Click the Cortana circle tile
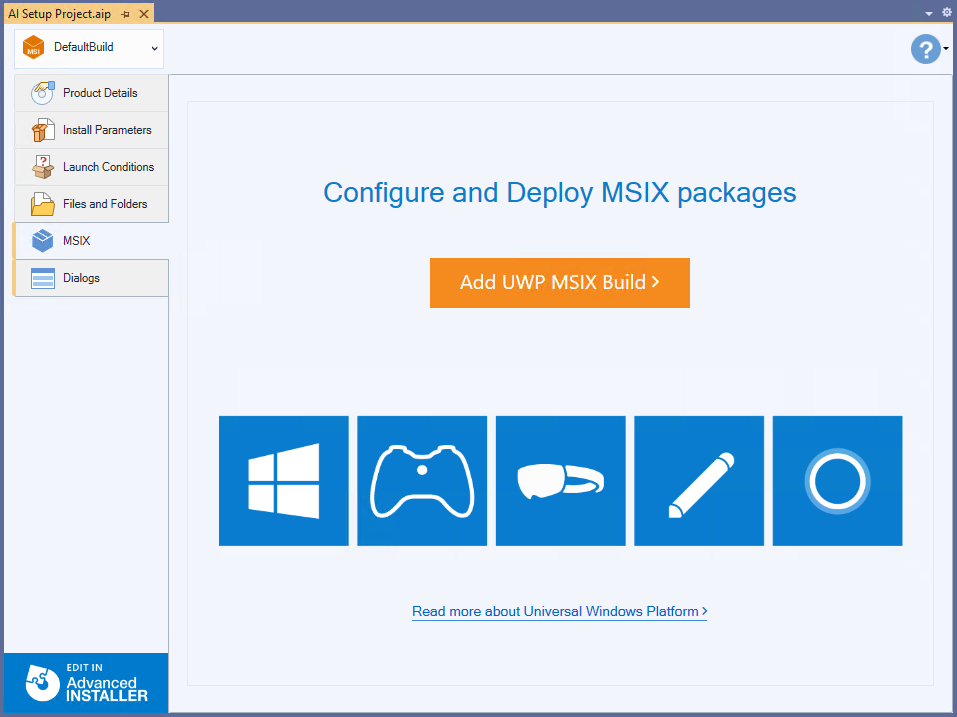 [x=837, y=481]
